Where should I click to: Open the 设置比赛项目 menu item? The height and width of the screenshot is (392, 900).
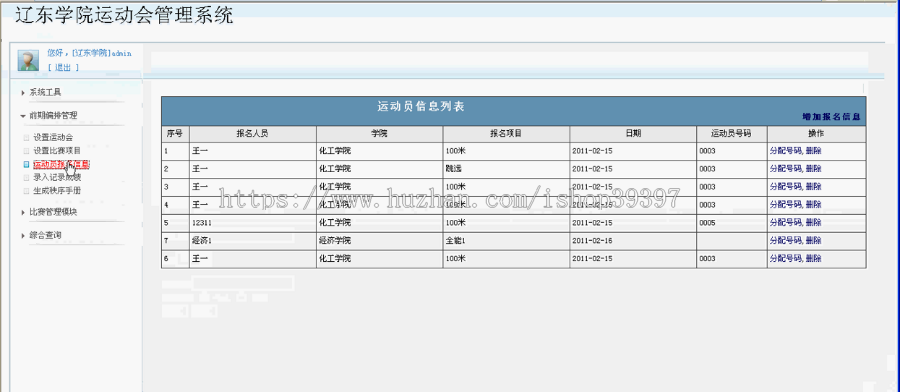pos(57,151)
